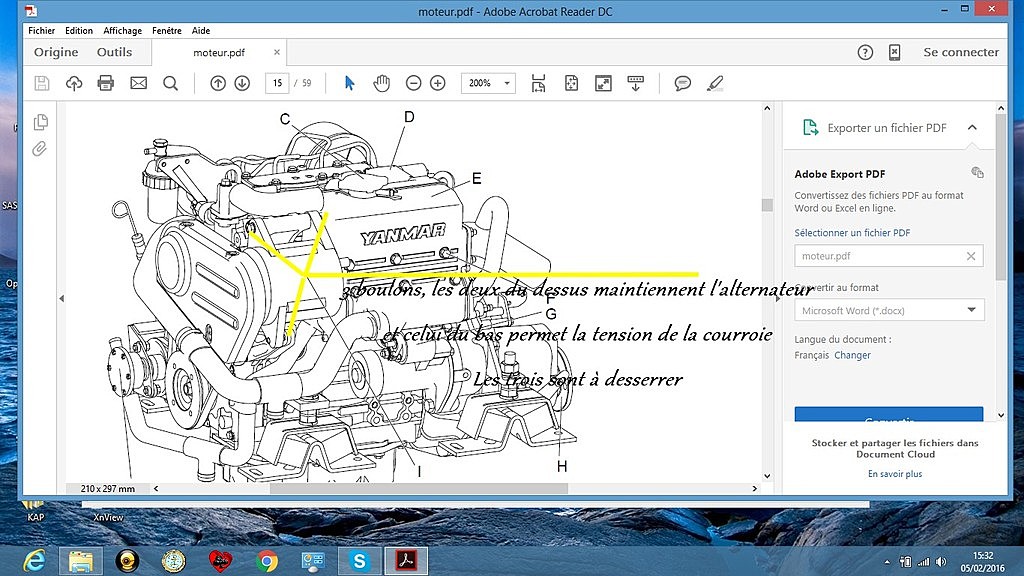Open the 200% zoom level dropdown
The height and width of the screenshot is (576, 1024).
point(488,83)
